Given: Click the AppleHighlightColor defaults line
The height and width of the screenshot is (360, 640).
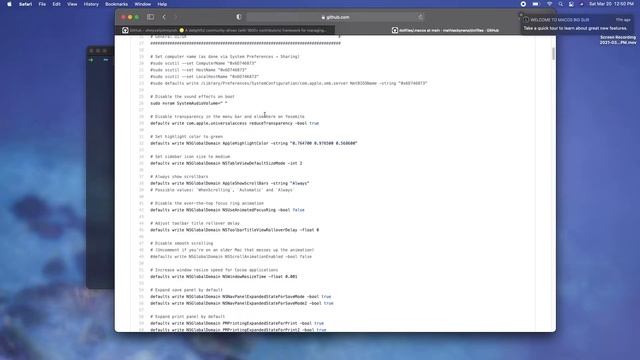Looking at the screenshot, I should point(253,143).
